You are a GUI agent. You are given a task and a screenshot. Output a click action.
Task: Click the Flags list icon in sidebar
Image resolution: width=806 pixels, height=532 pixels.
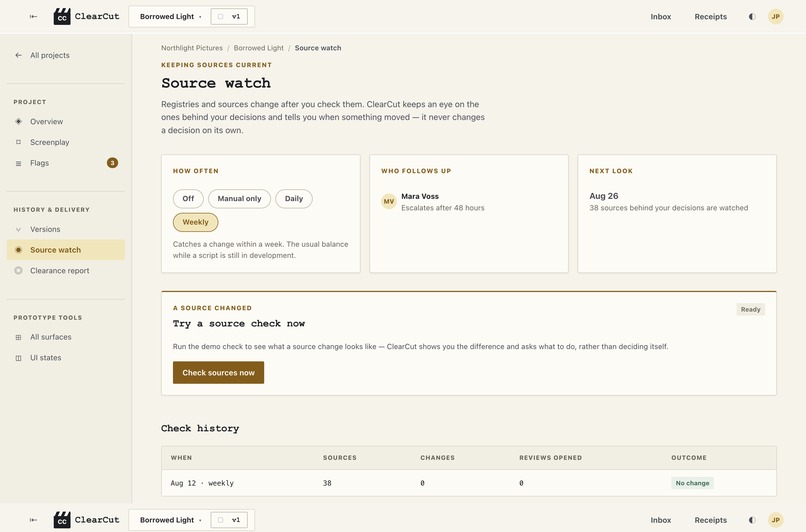[x=19, y=163]
